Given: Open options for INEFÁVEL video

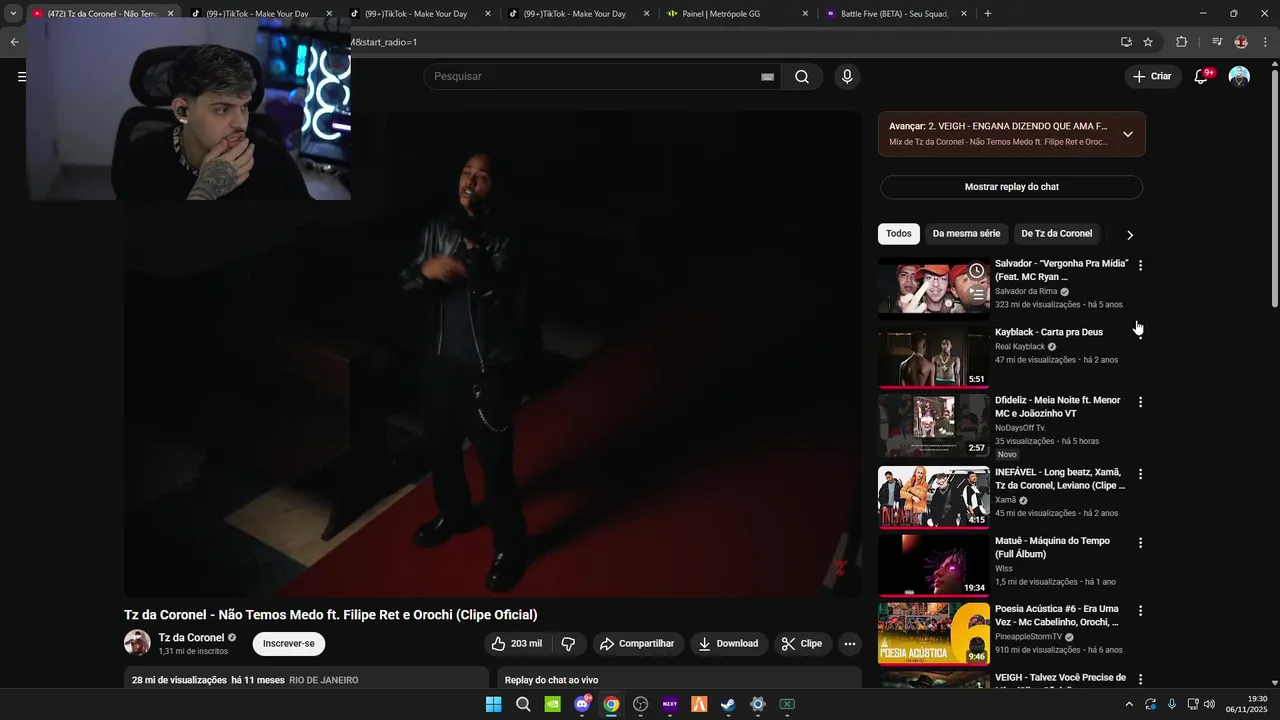Looking at the screenshot, I should coord(1140,474).
